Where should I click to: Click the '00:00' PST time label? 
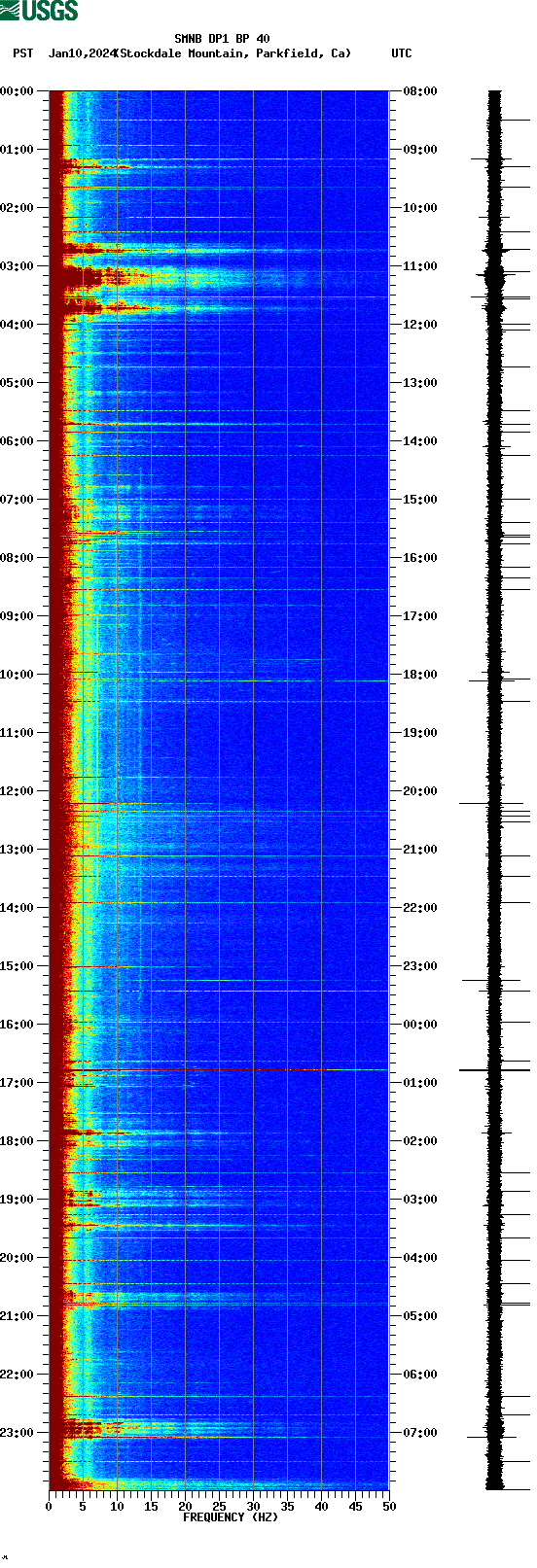pyautogui.click(x=18, y=91)
